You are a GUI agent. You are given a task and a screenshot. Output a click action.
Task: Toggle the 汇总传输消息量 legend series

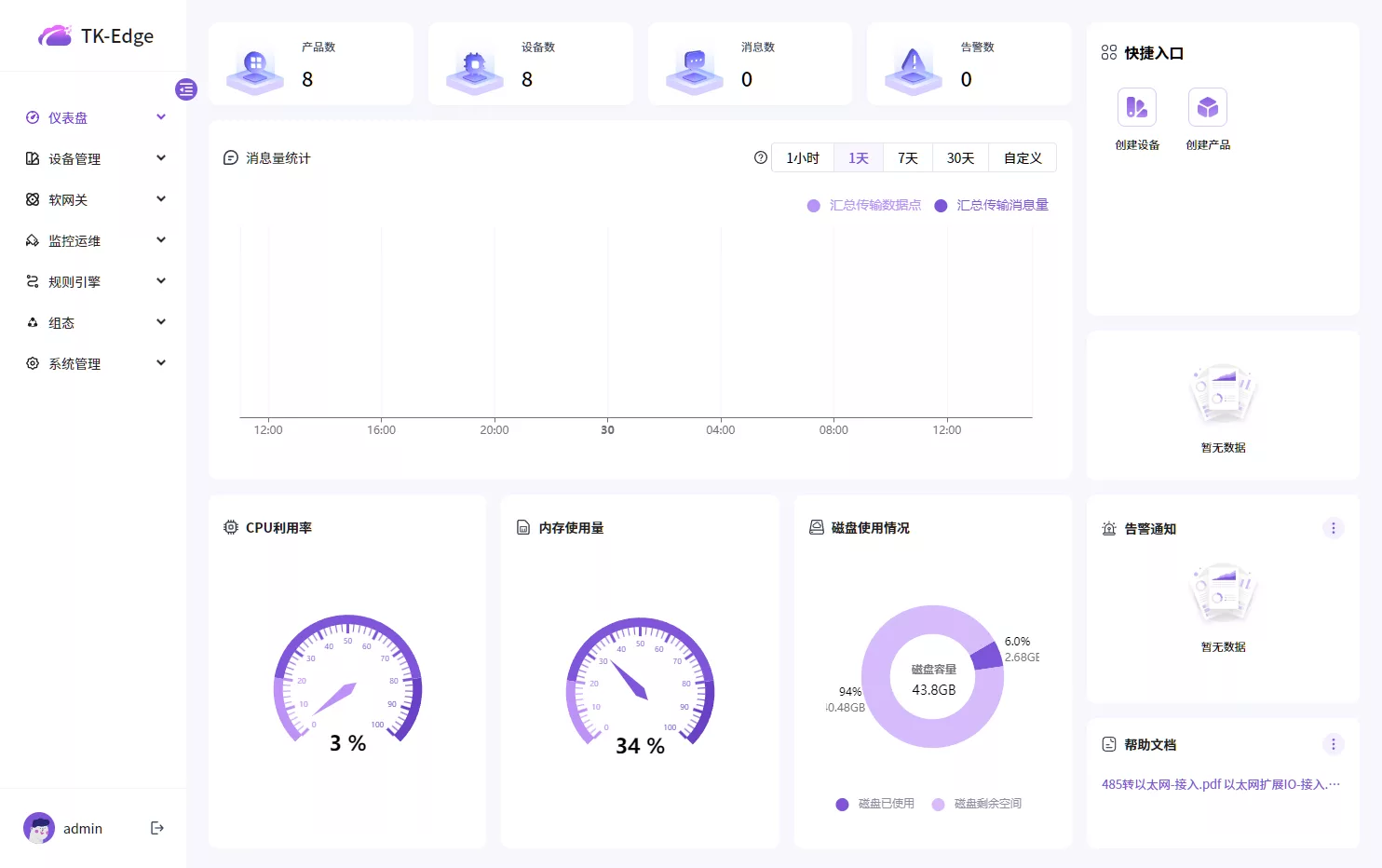992,205
